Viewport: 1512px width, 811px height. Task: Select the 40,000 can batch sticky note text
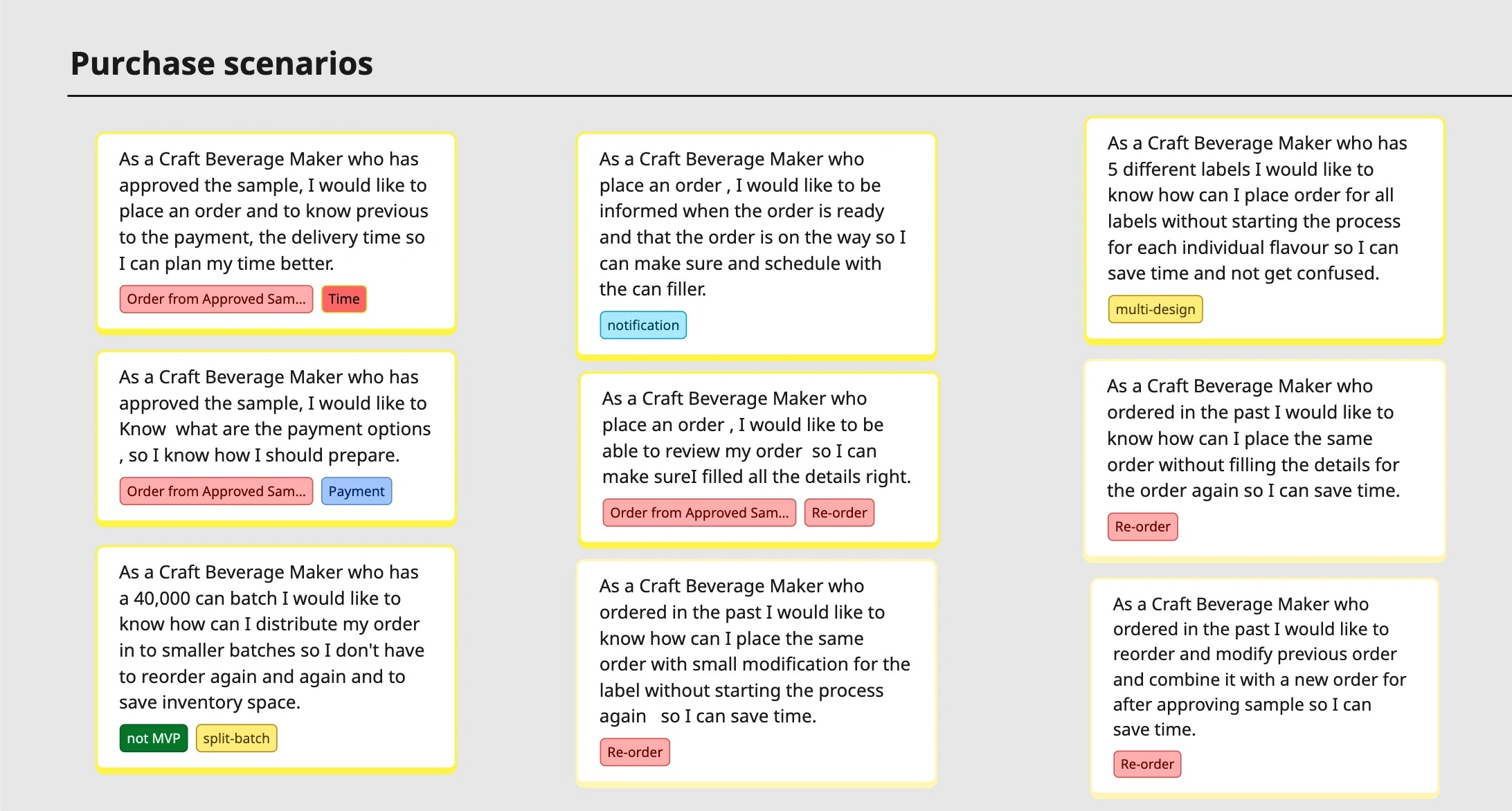tap(271, 637)
